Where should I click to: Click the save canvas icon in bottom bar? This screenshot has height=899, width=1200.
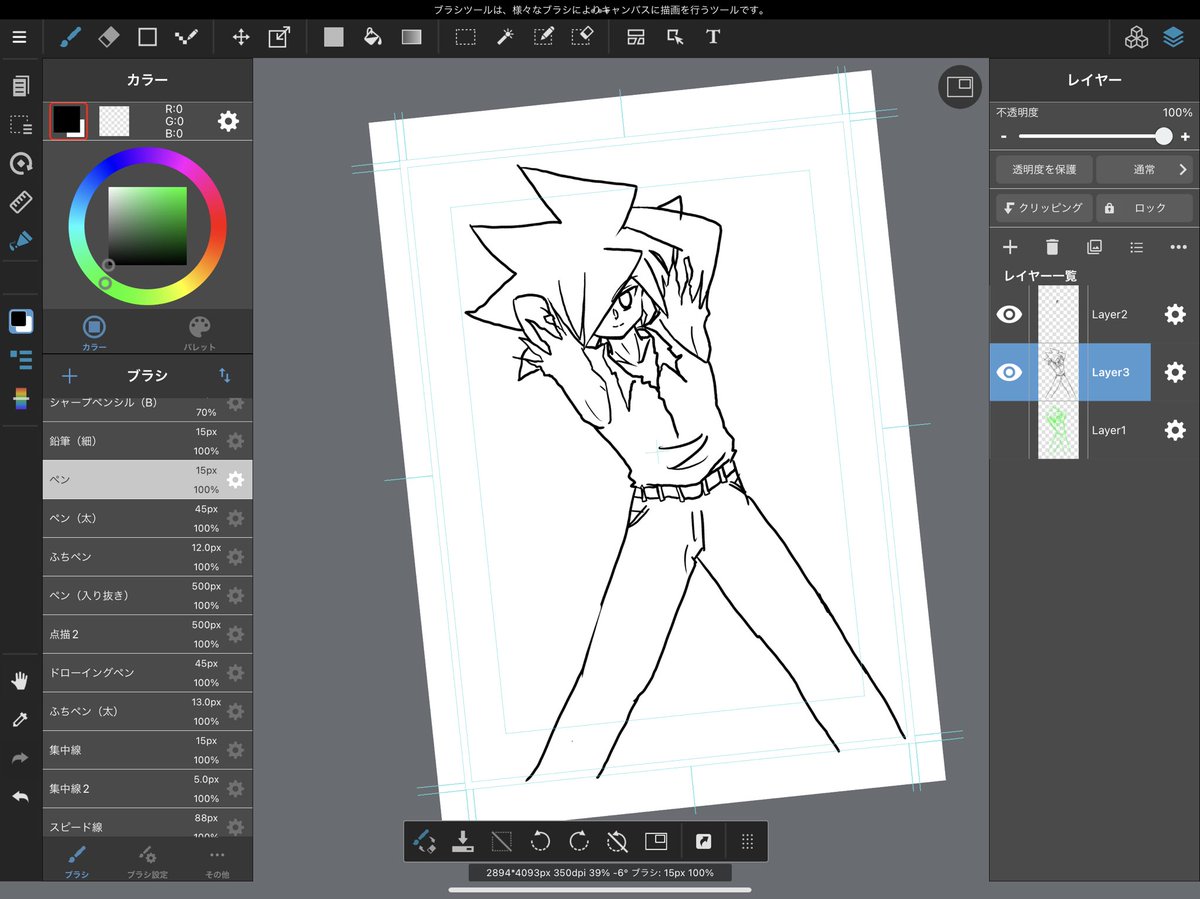[x=462, y=841]
